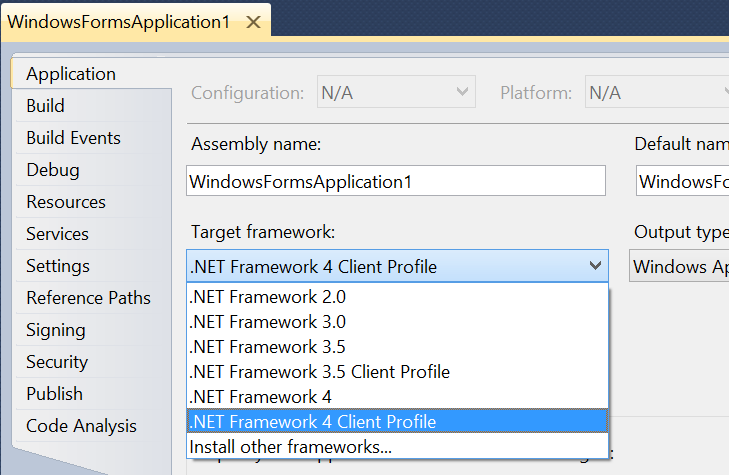Open the Signing page
This screenshot has height=475, width=729.
[x=91, y=330]
